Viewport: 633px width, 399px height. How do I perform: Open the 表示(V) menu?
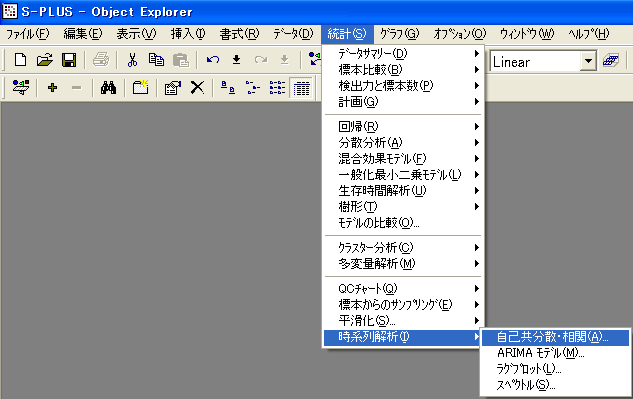136,34
